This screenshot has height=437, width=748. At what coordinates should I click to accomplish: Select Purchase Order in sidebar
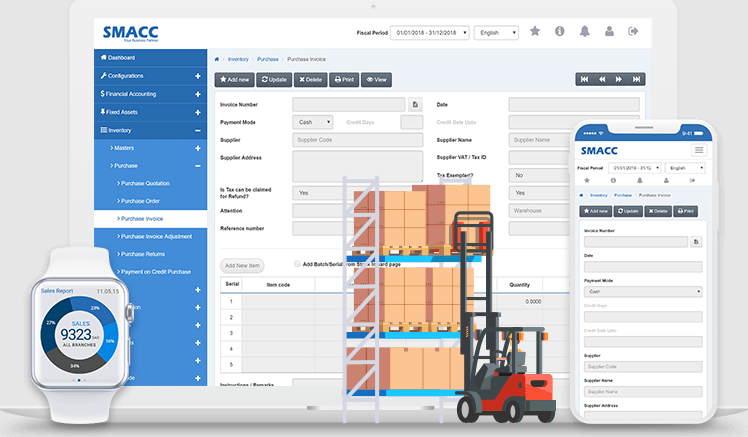[151, 201]
